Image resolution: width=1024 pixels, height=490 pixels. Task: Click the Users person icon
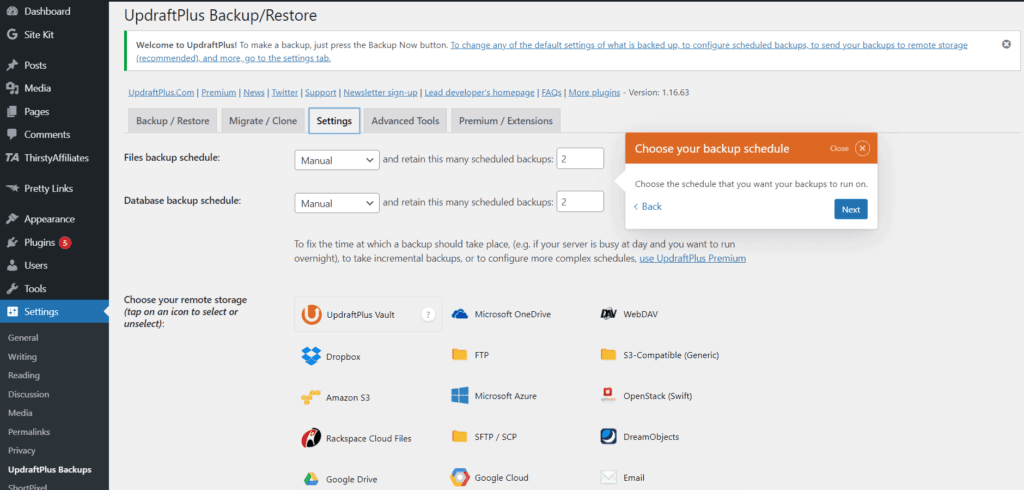click(x=12, y=265)
